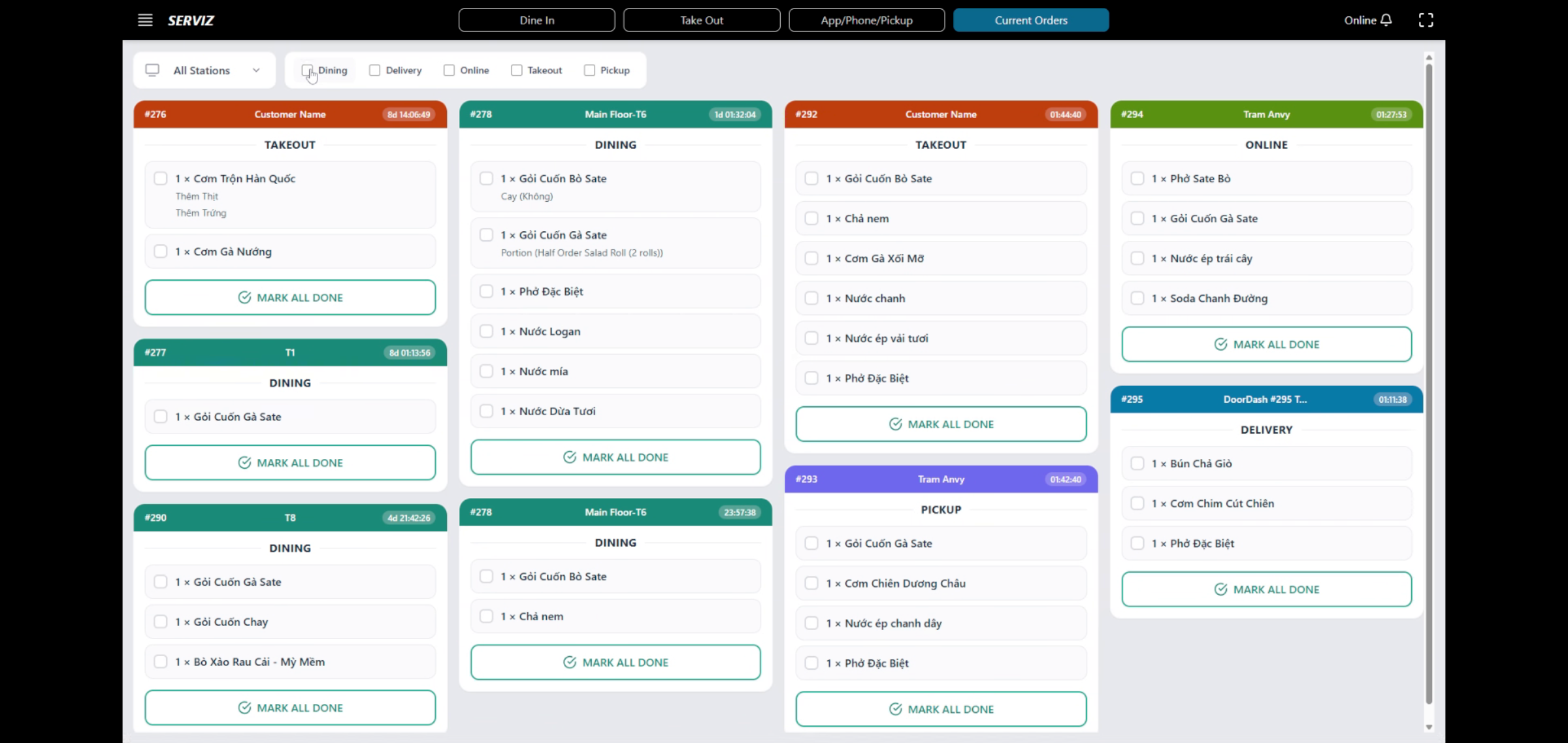Enable the Delivery filter checkbox
This screenshot has height=743, width=1568.
coord(374,70)
